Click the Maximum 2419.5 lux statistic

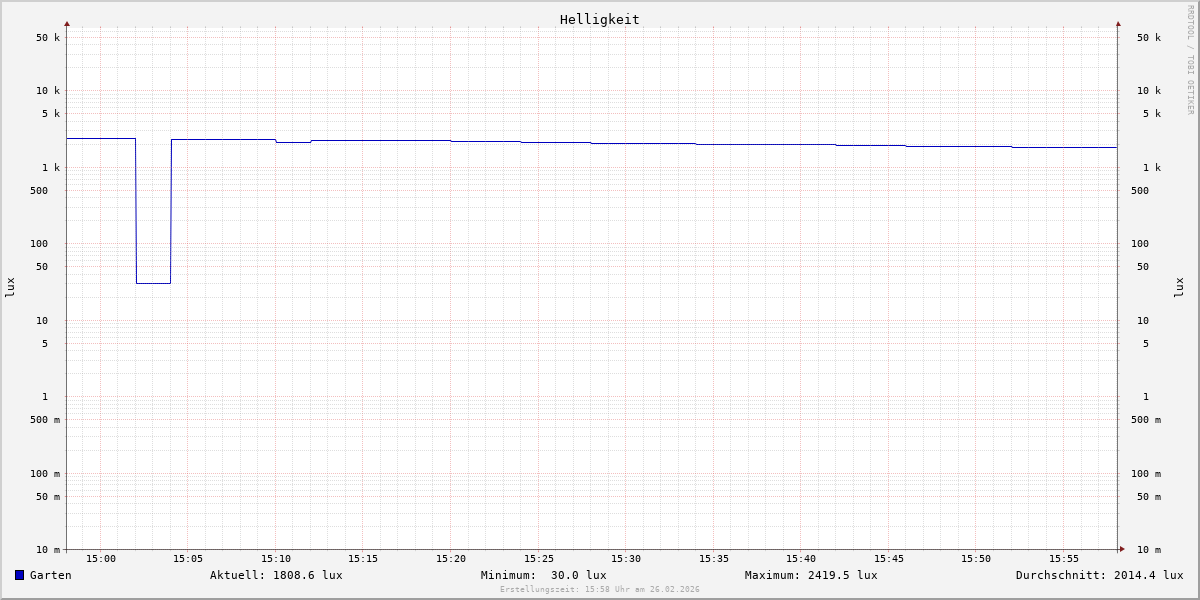(811, 575)
